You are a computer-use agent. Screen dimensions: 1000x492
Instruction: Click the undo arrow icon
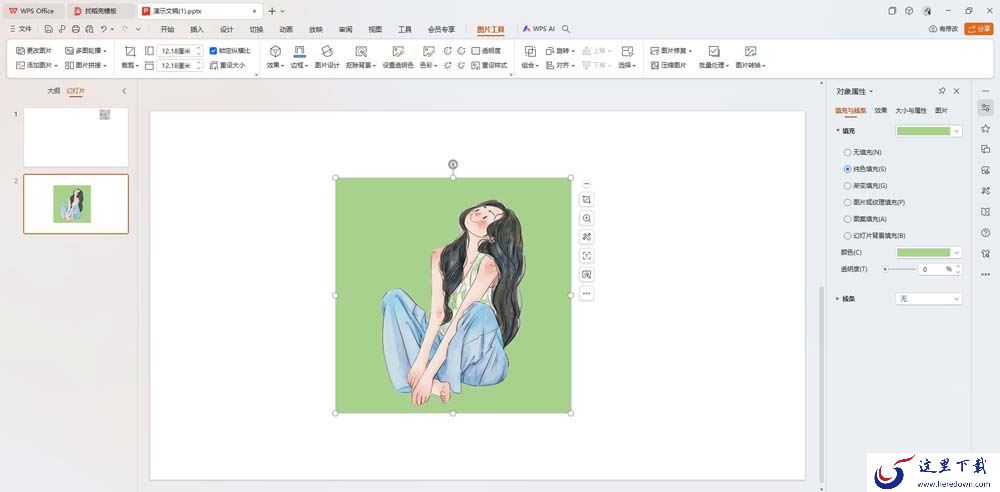pos(103,29)
